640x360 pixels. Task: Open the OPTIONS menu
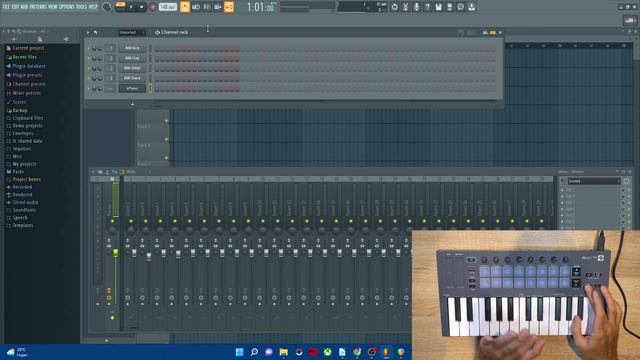click(67, 7)
